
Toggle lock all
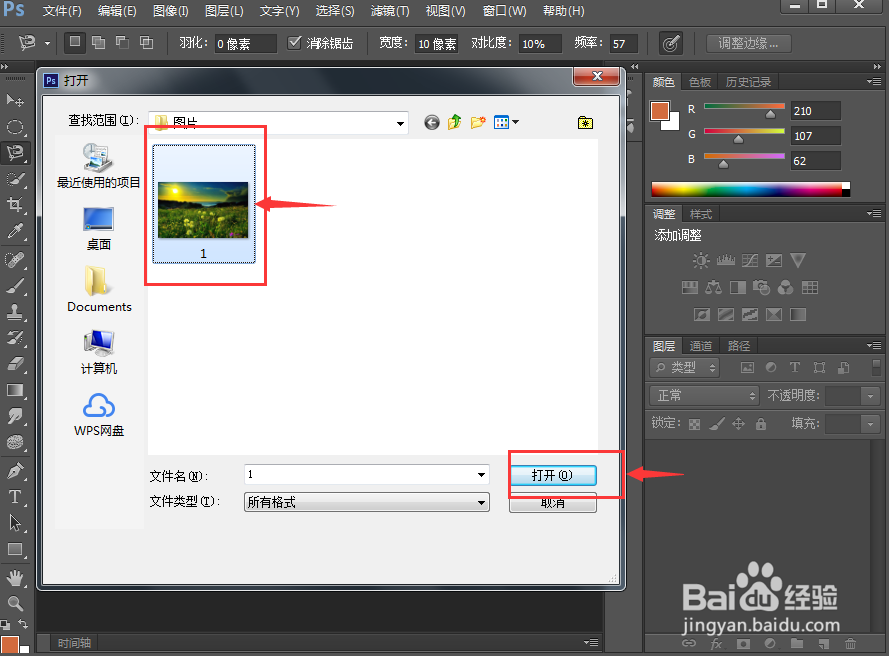761,424
